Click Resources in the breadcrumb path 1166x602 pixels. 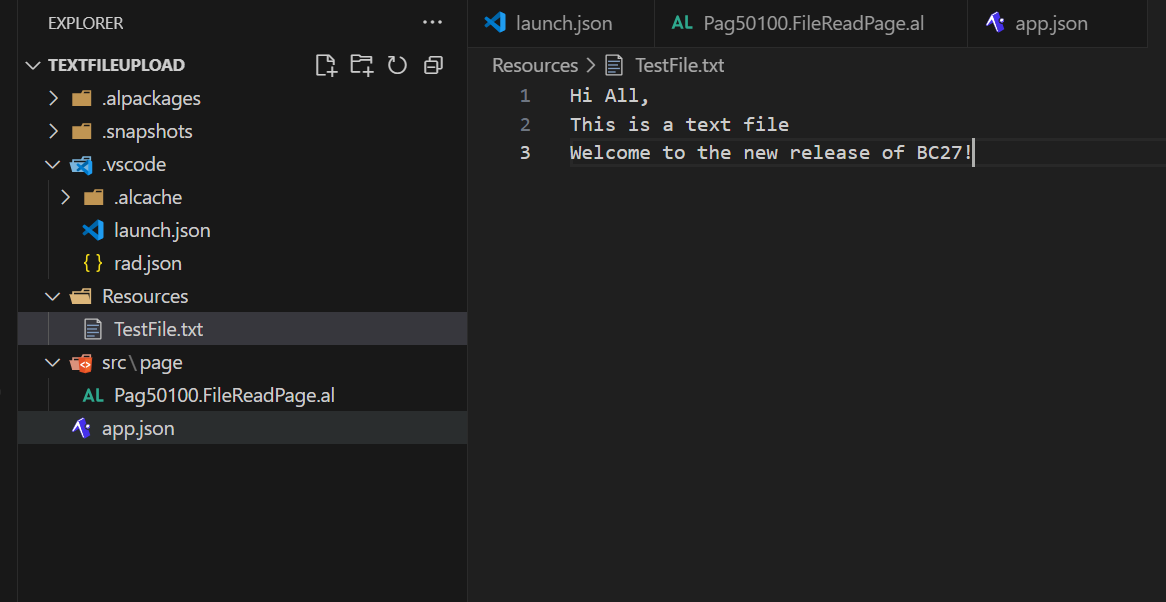(535, 66)
